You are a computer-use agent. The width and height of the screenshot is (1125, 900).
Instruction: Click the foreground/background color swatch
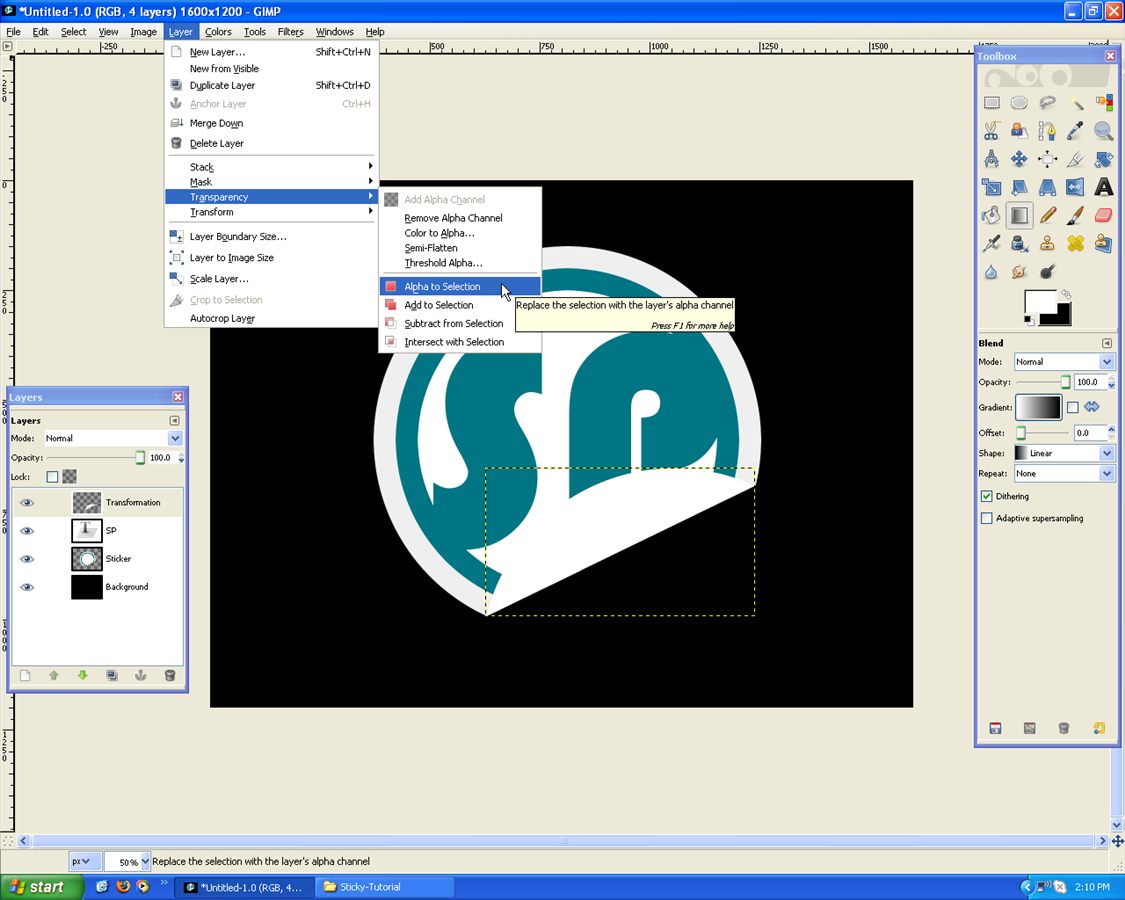(1048, 308)
